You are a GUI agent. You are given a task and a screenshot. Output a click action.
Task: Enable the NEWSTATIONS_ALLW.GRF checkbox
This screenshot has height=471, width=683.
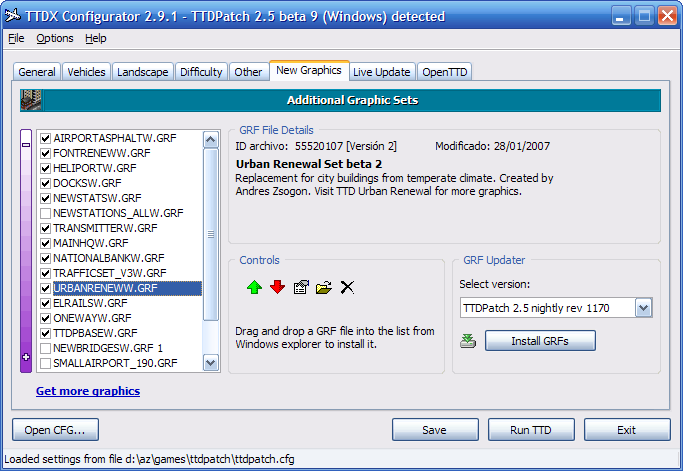pyautogui.click(x=45, y=213)
